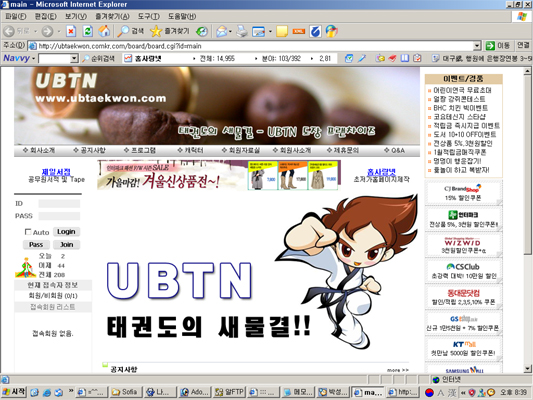Screen dimensions: 533x400
Task: Open the Navvy toolbar search dropdown
Action: 74,59
